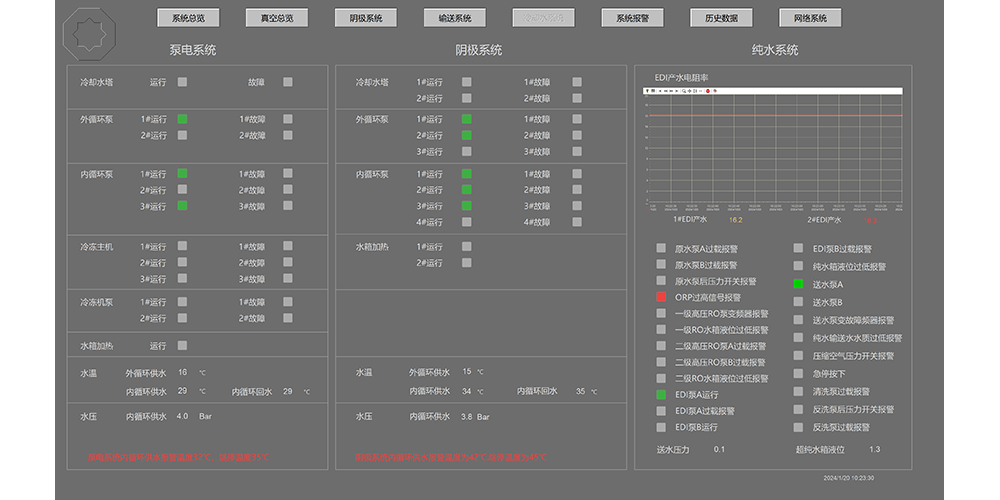
Task: Click the red 阴极系统 alarm temperature notice
Action: (x=451, y=457)
